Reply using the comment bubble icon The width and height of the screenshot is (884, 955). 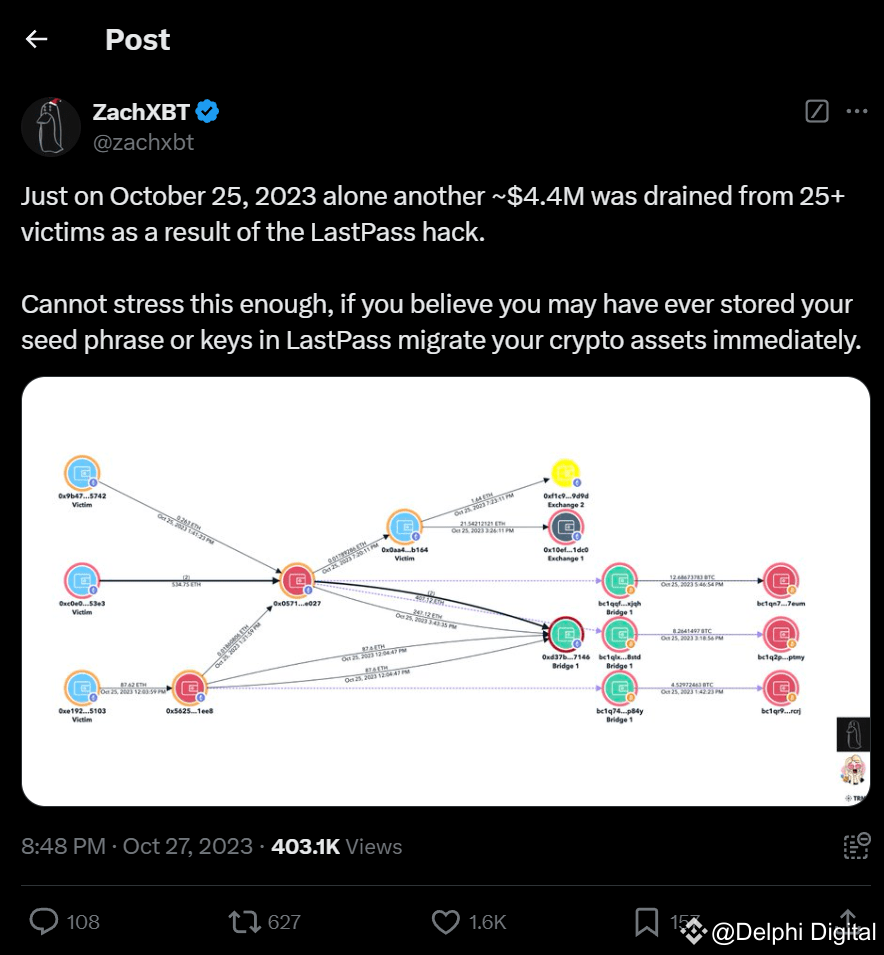(44, 920)
